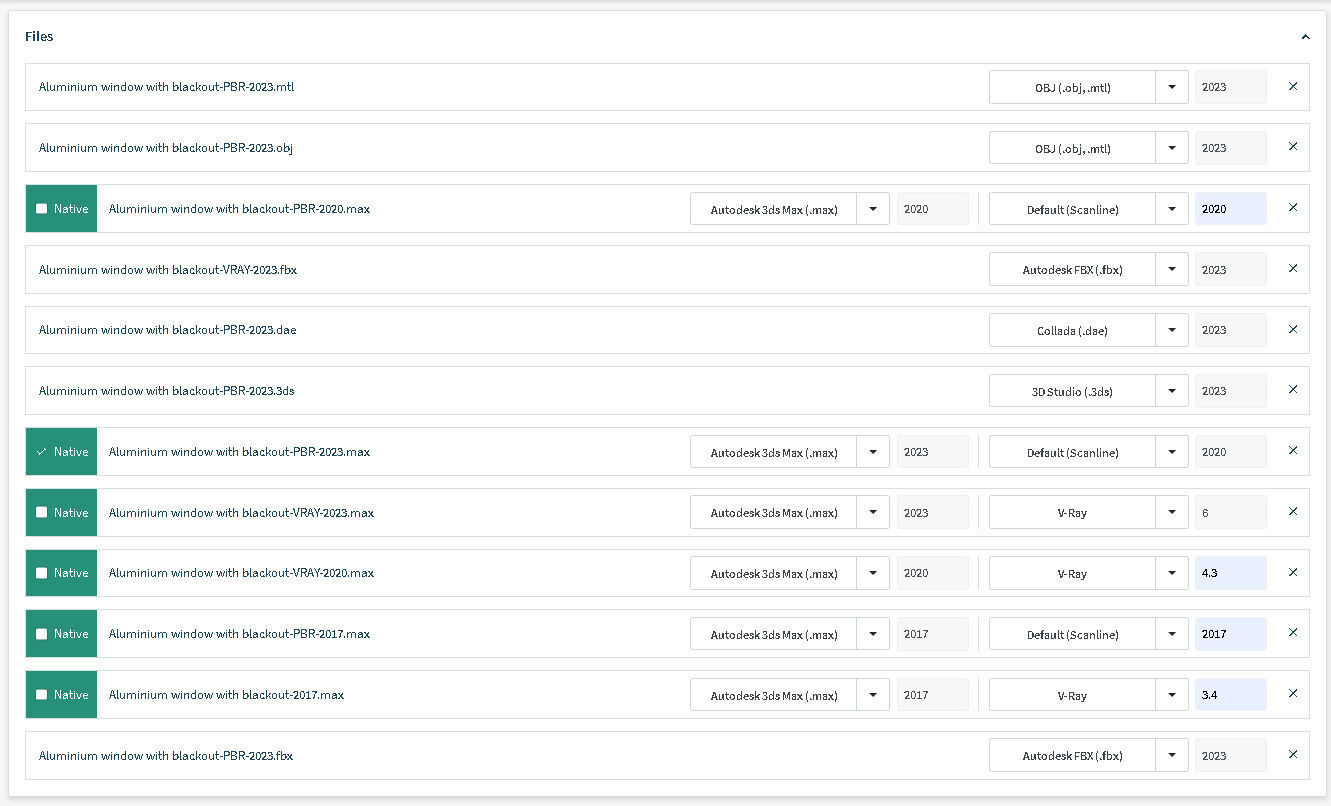Mark blackout-2017.max as Native
This screenshot has height=806, width=1331.
(41, 695)
